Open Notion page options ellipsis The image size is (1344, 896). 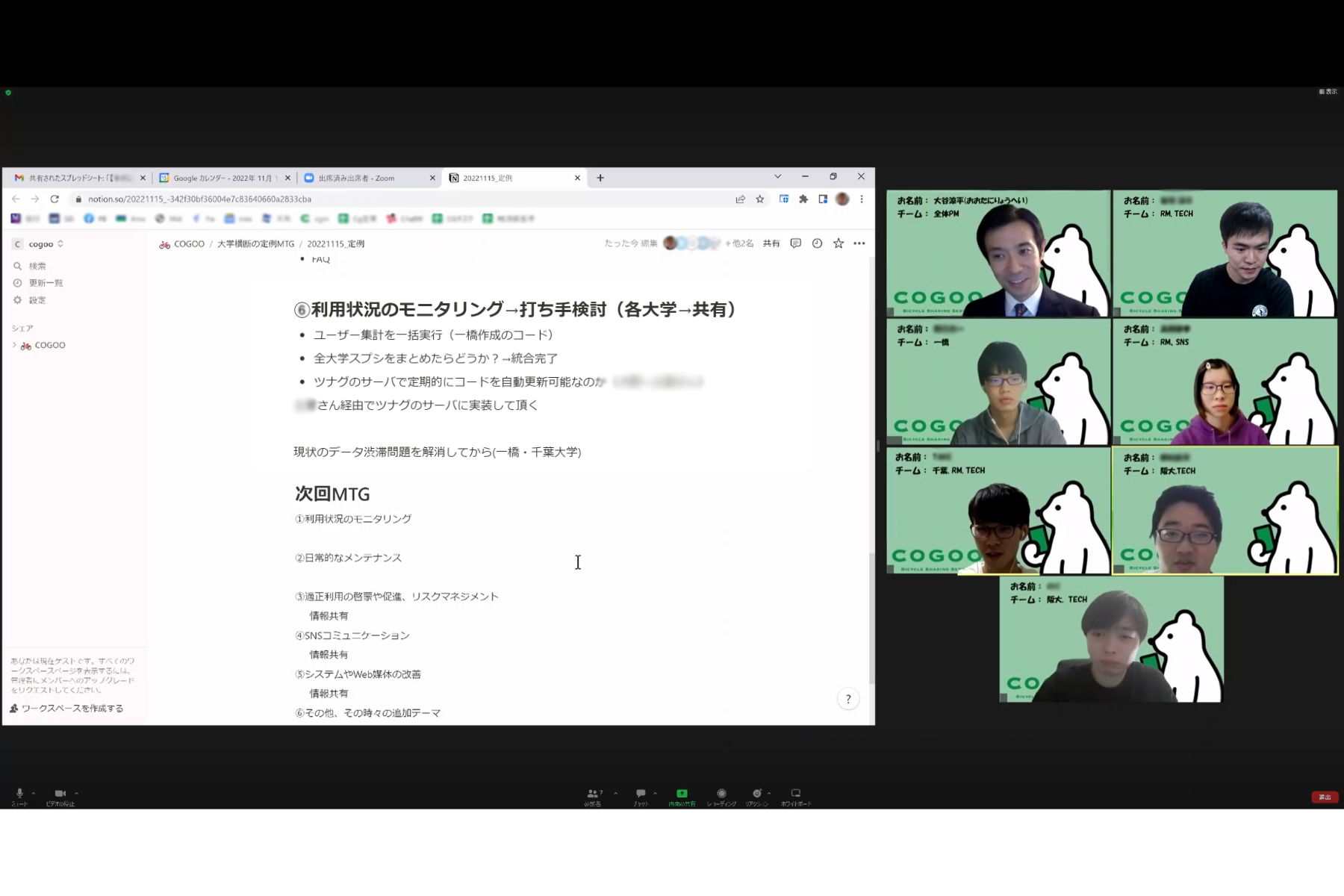point(859,243)
